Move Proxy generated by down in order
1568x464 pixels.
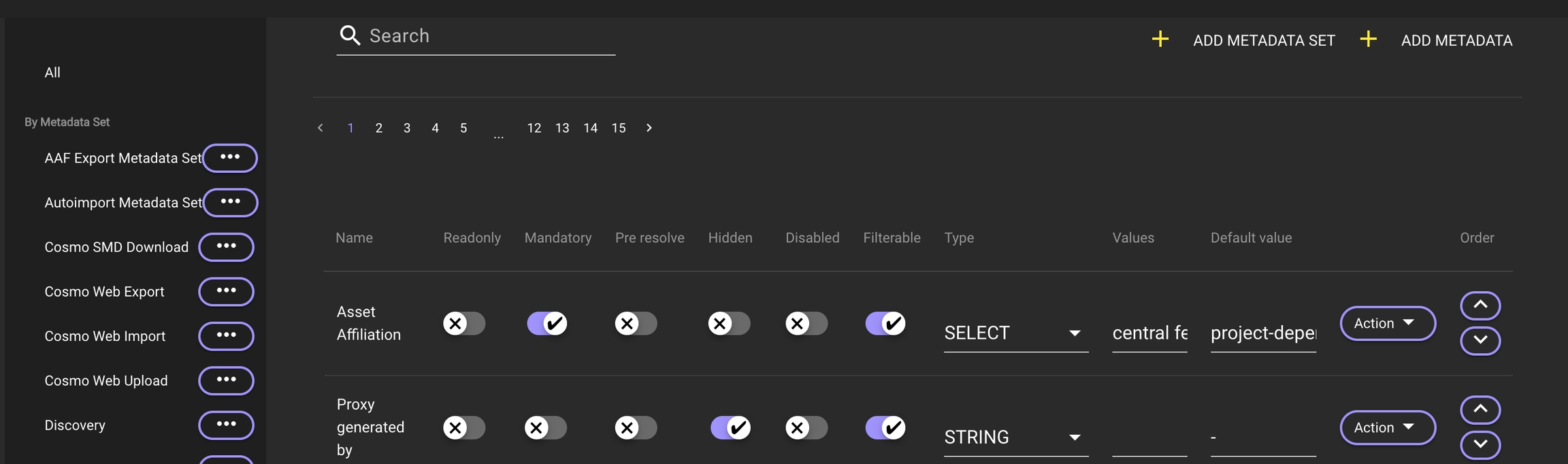[1480, 445]
